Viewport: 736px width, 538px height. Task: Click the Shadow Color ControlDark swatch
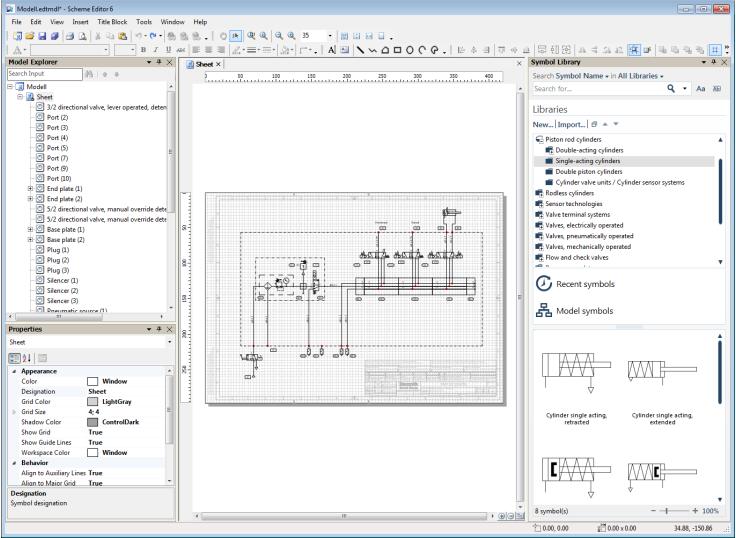click(92, 423)
